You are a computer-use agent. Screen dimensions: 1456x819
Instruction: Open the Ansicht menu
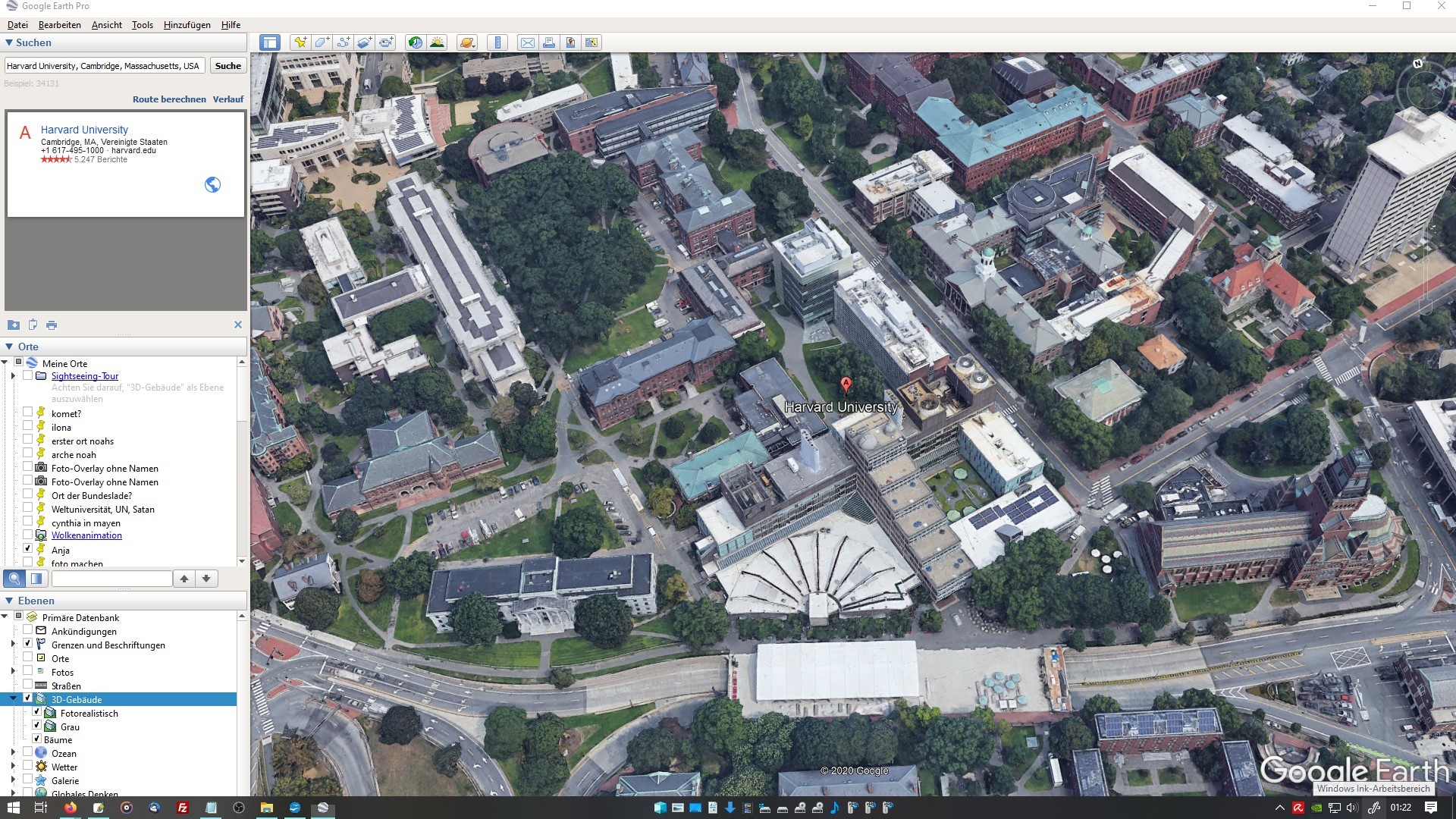click(x=107, y=25)
